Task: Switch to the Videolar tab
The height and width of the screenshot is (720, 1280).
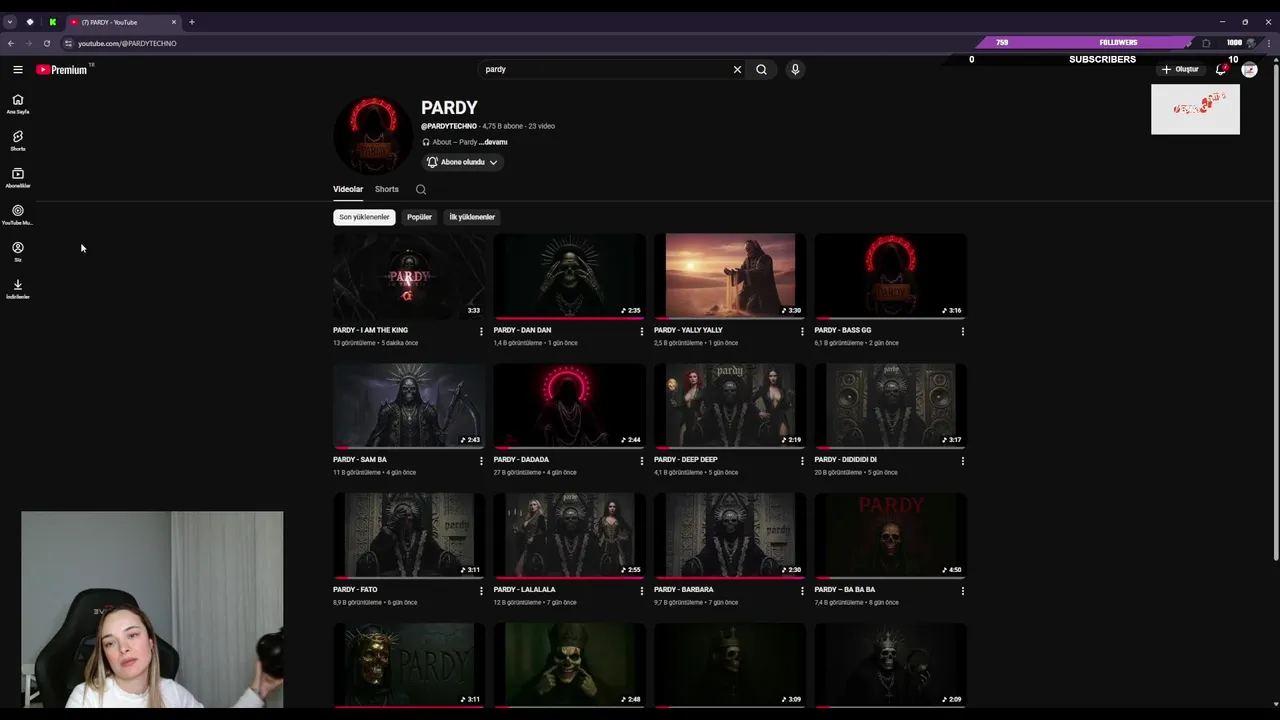Action: (348, 189)
